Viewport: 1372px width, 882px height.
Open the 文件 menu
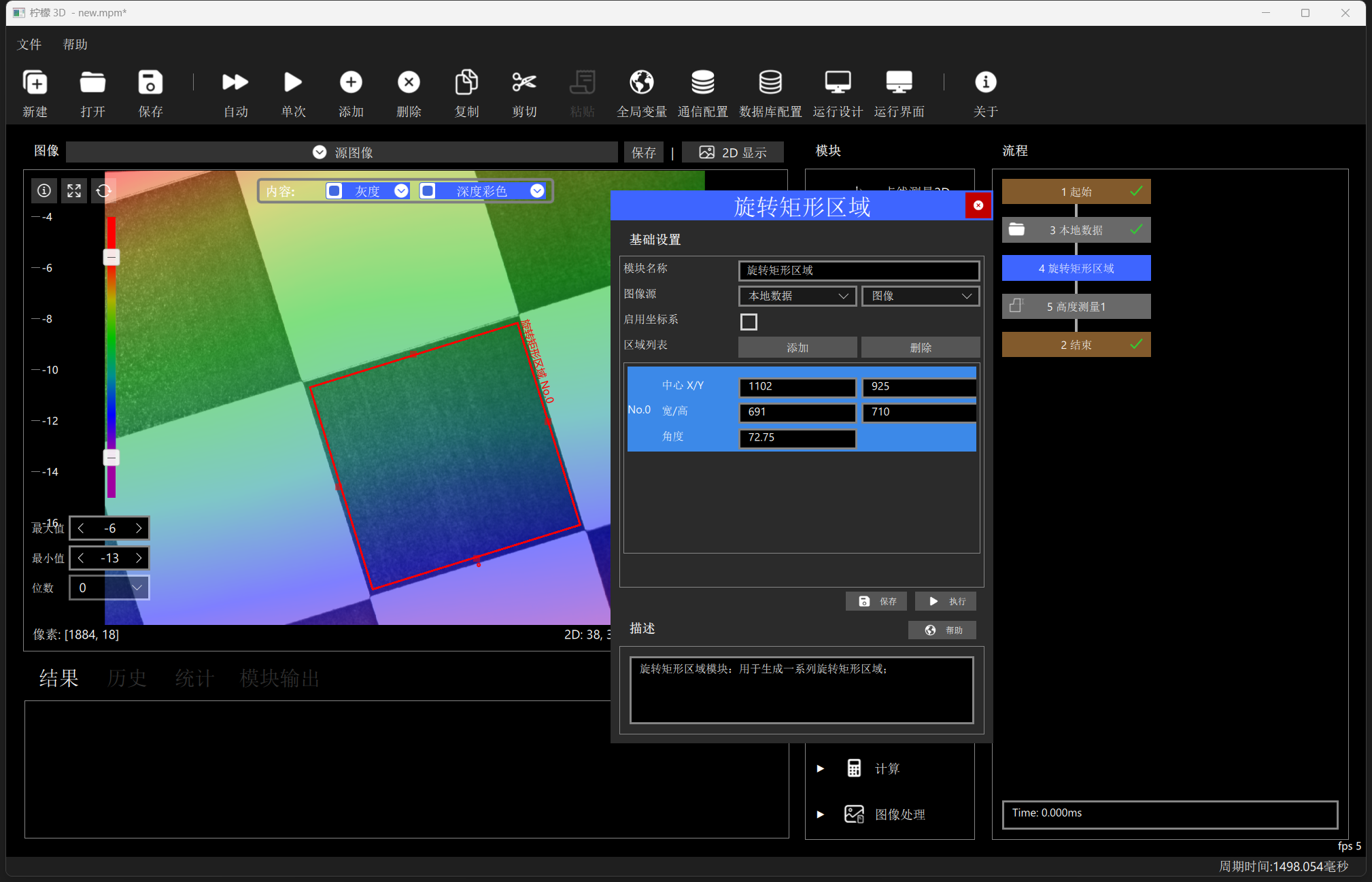pos(29,44)
